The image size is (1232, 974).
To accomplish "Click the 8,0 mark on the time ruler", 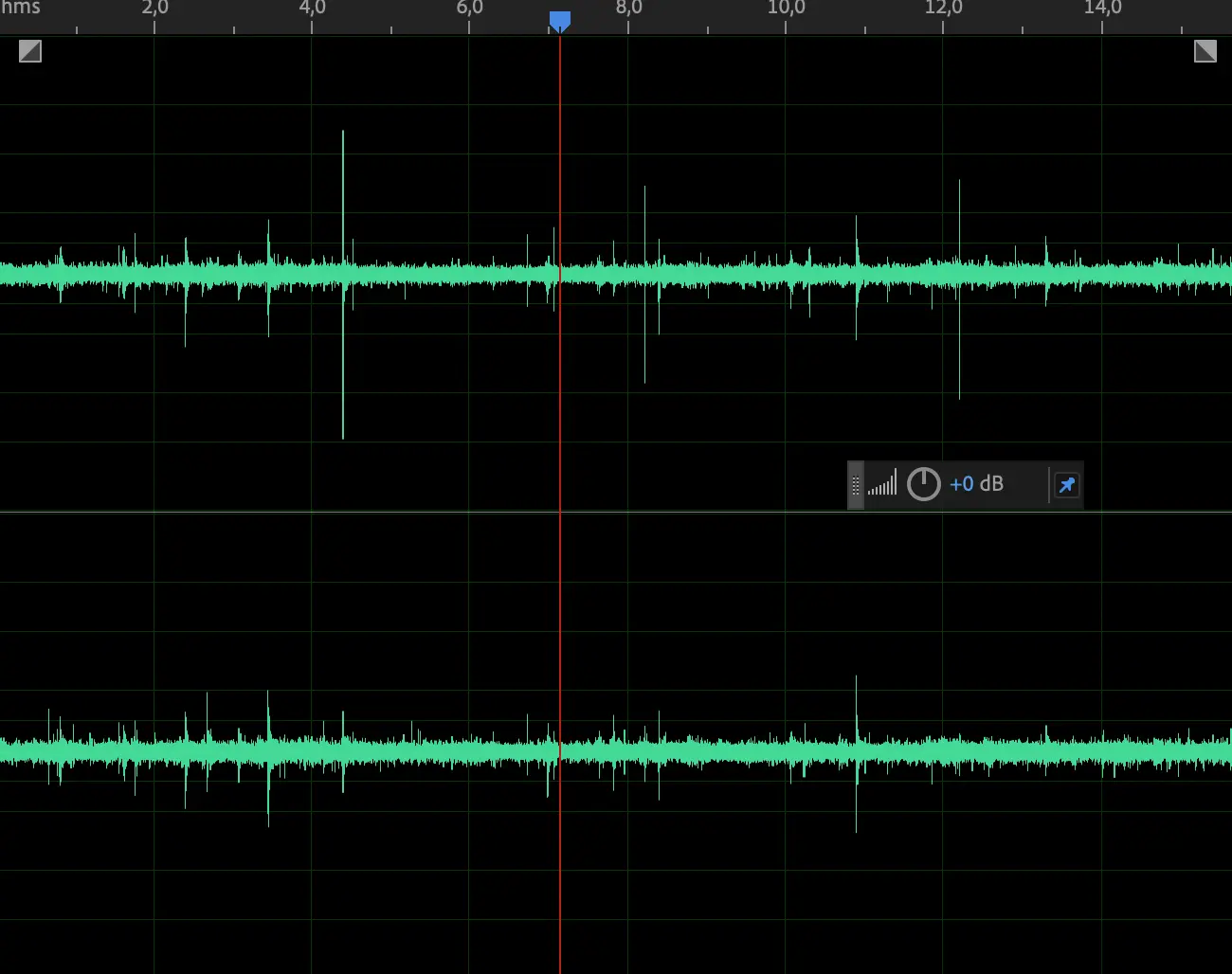I will point(628,9).
